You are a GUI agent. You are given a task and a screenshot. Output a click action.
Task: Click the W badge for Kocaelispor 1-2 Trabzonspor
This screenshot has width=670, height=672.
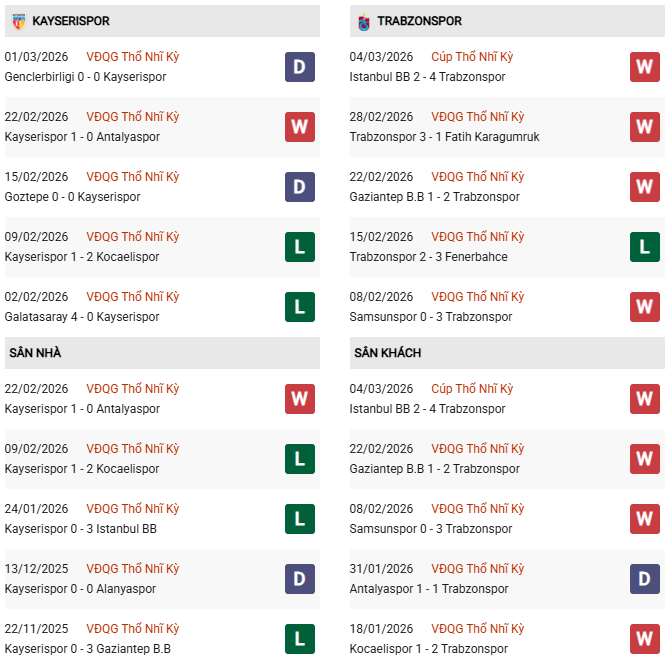pyautogui.click(x=644, y=639)
